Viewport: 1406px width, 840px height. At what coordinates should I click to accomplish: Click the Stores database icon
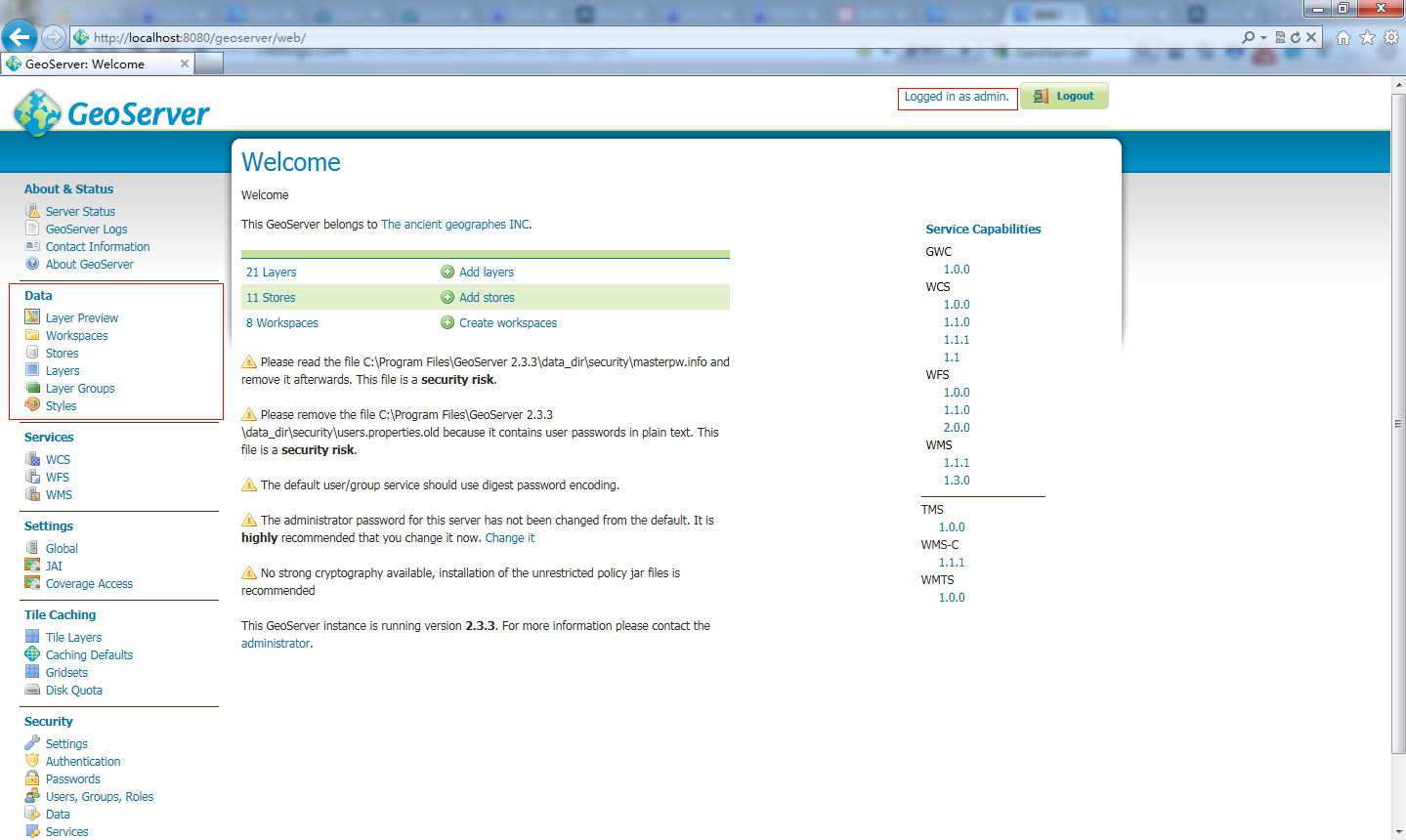32,353
